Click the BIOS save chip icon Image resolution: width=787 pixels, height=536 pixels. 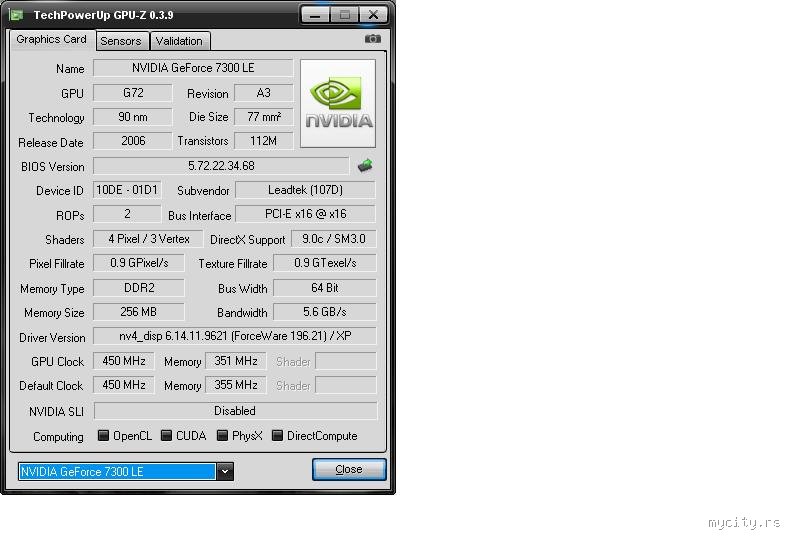[365, 165]
